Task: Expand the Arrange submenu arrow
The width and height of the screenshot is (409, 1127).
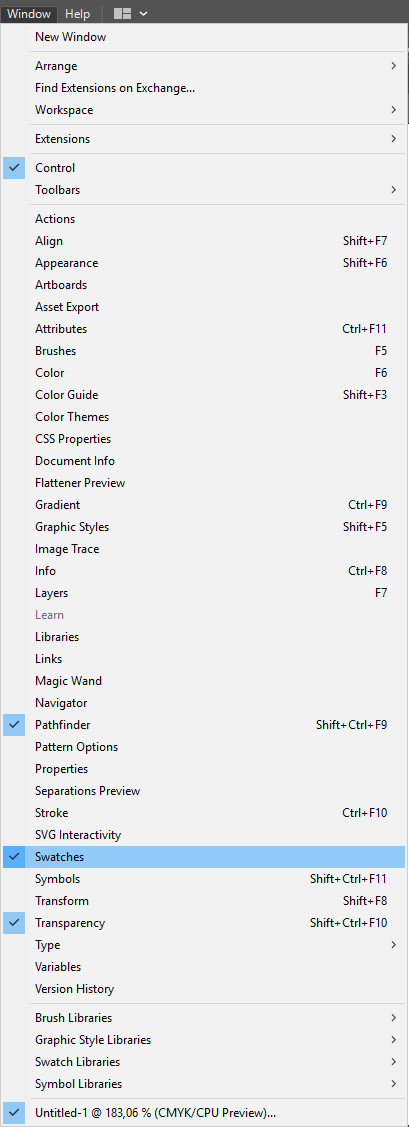Action: (393, 66)
